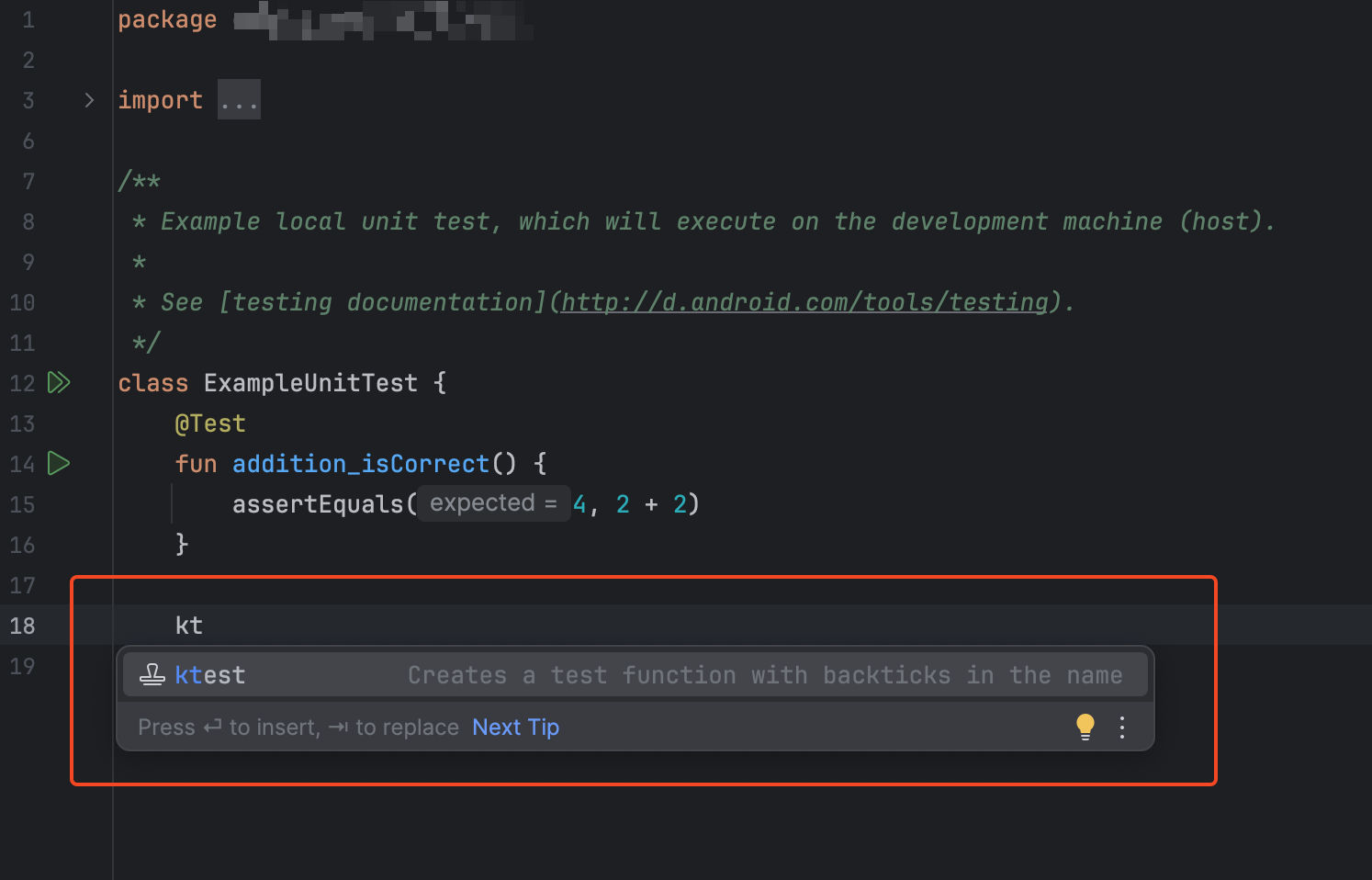Click the folded import ellipsis placeholder

239,99
